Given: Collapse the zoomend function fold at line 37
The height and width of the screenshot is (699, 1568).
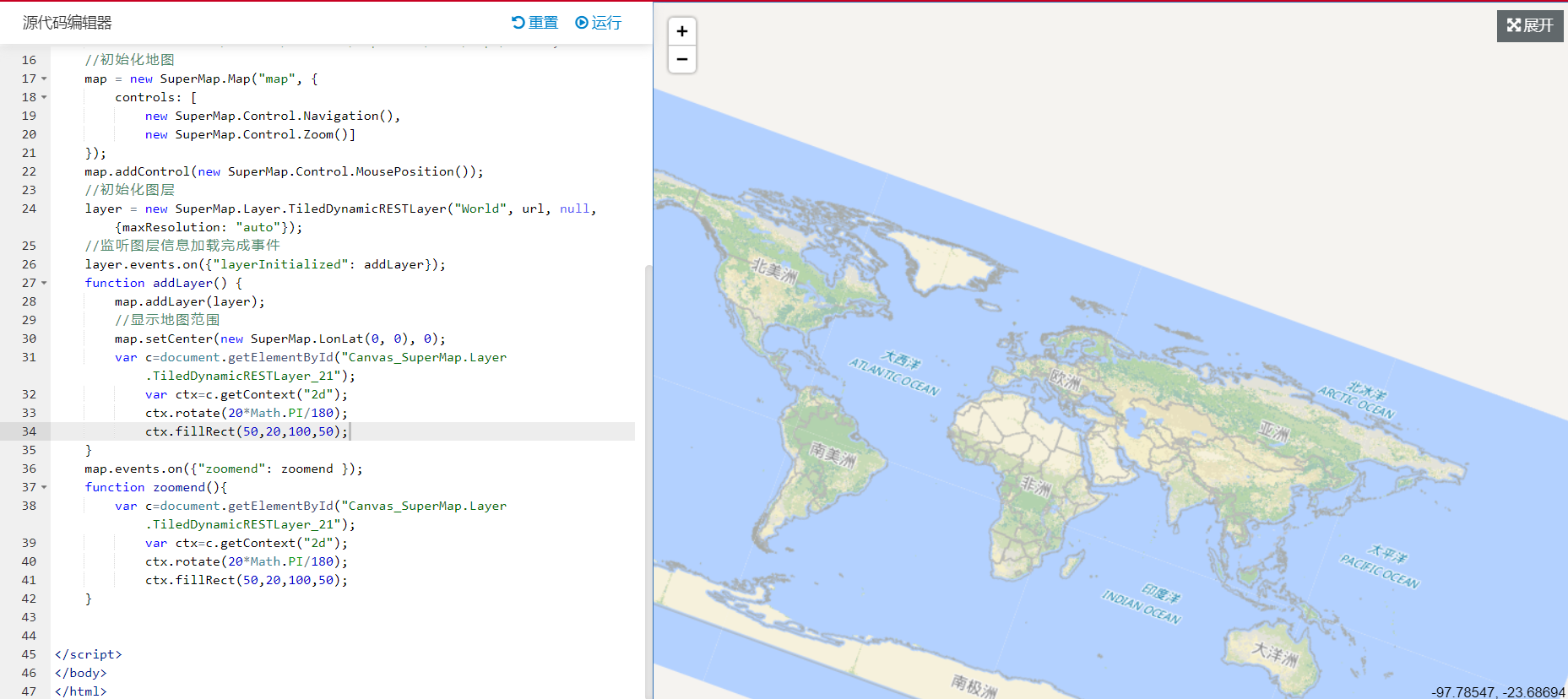Looking at the screenshot, I should click(44, 487).
